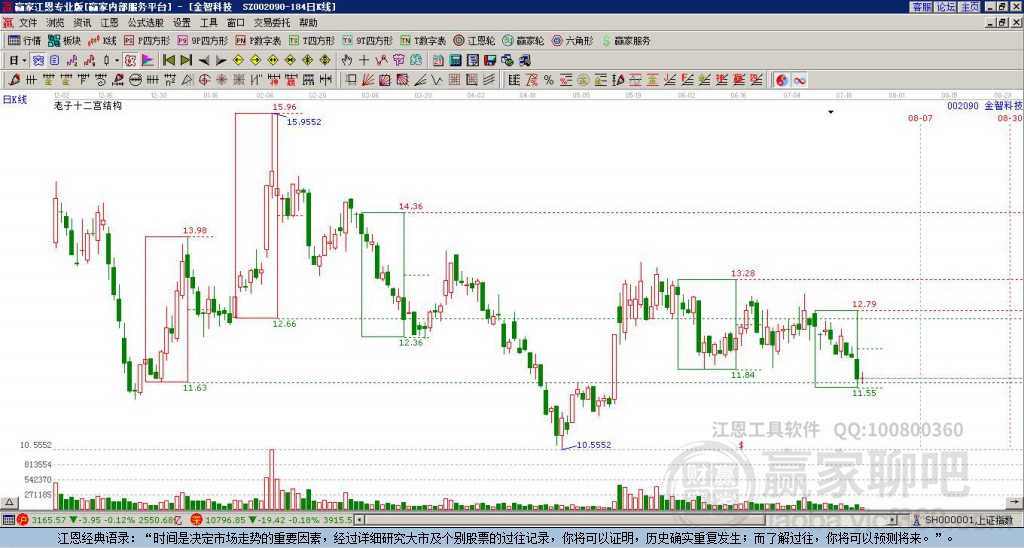The height and width of the screenshot is (548, 1024).
Task: Open the 9P四方形 tool
Action: 203,40
